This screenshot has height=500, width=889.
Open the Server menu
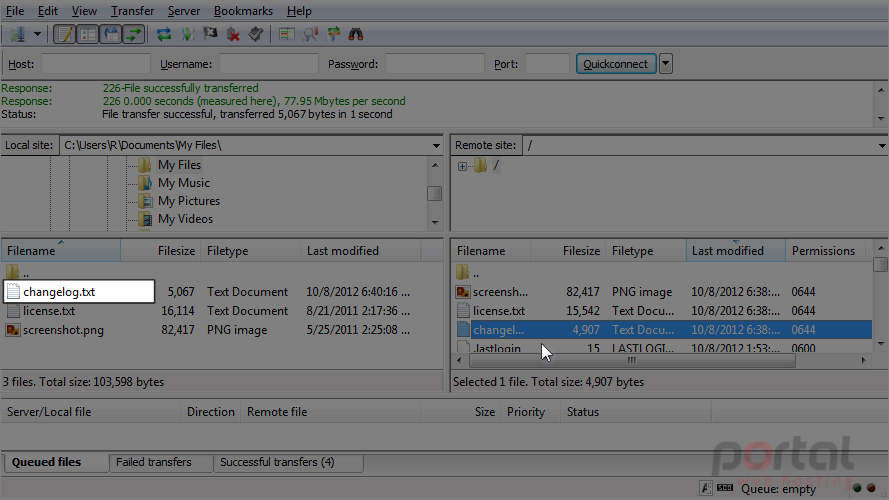184,11
